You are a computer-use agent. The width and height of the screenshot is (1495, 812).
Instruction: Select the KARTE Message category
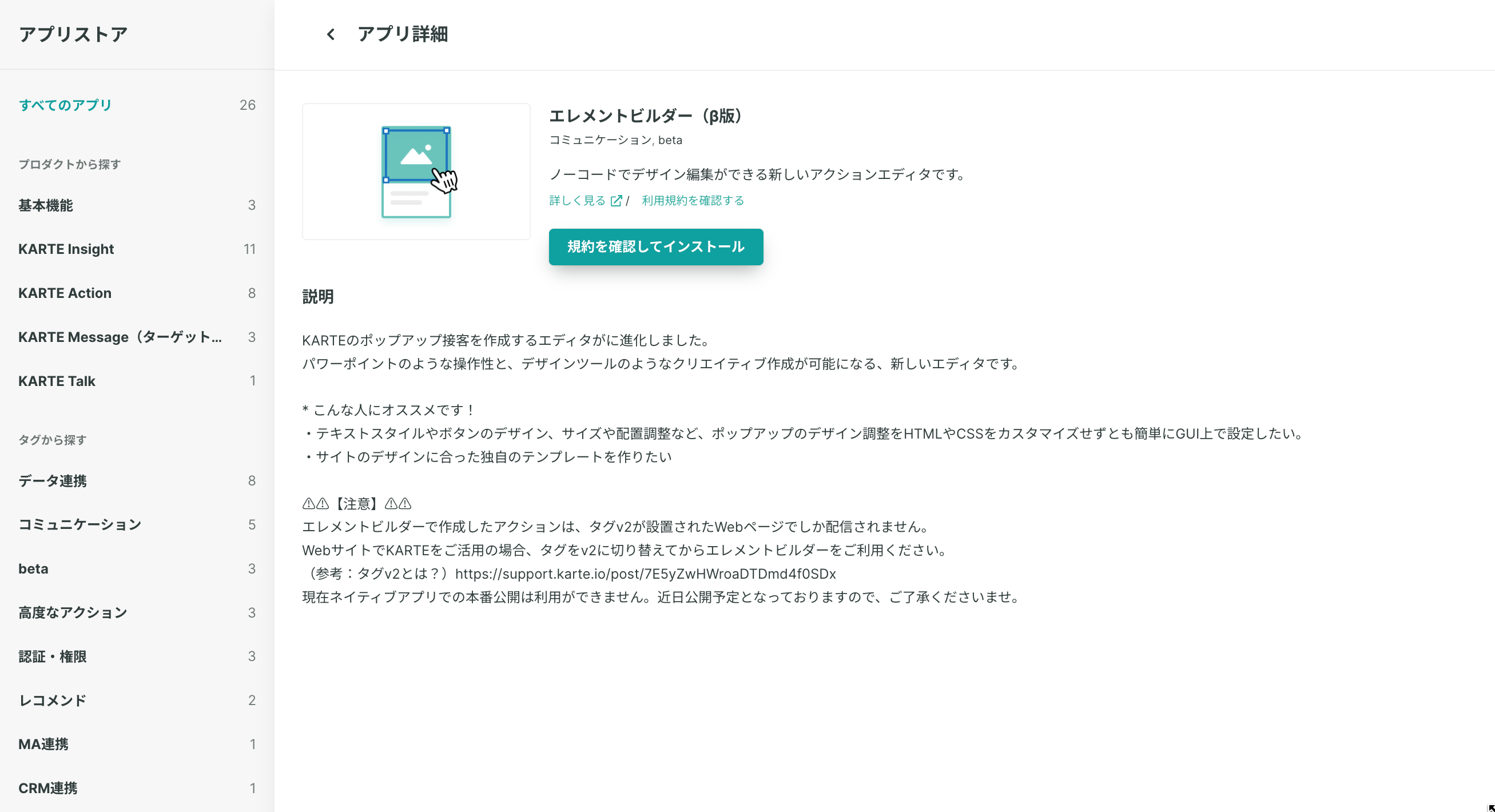click(x=120, y=337)
